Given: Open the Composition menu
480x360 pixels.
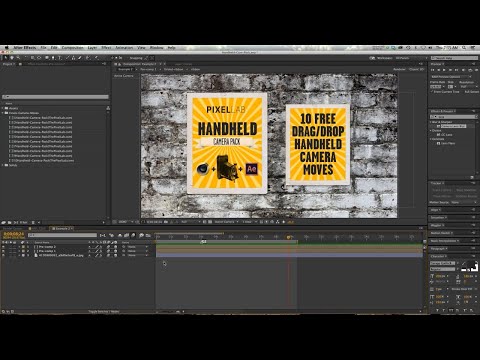Looking at the screenshot, I should coord(72,48).
